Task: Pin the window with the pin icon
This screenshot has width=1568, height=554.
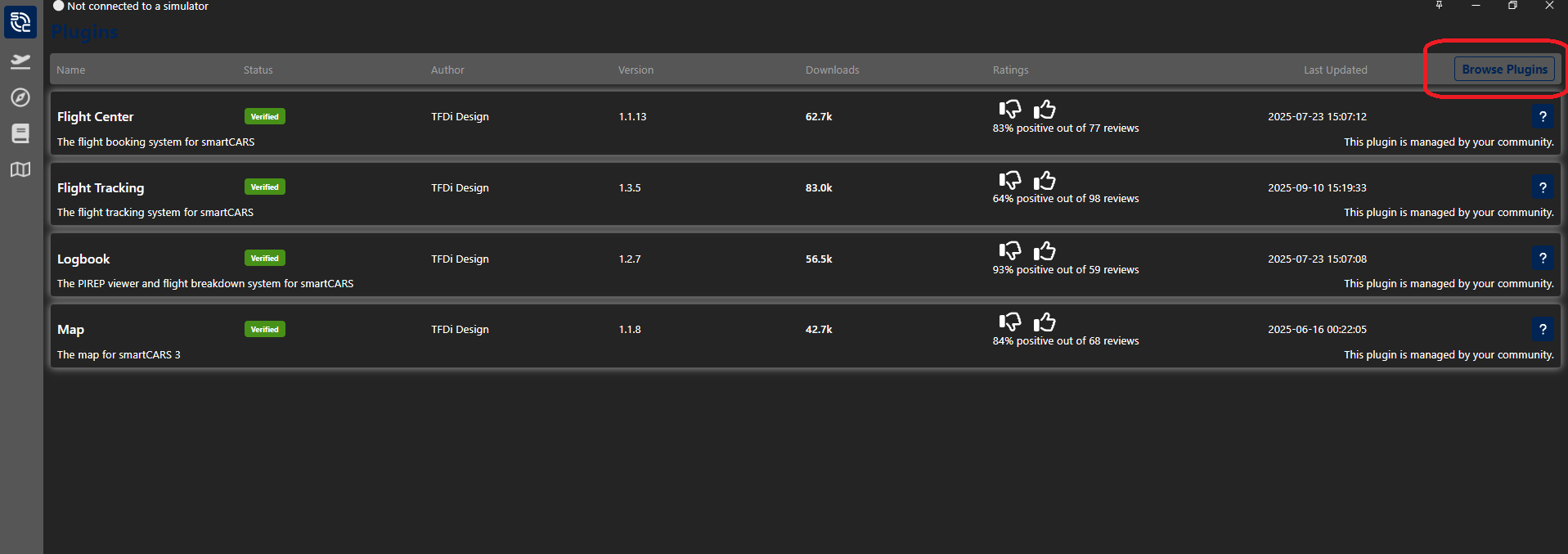Action: coord(1439,6)
